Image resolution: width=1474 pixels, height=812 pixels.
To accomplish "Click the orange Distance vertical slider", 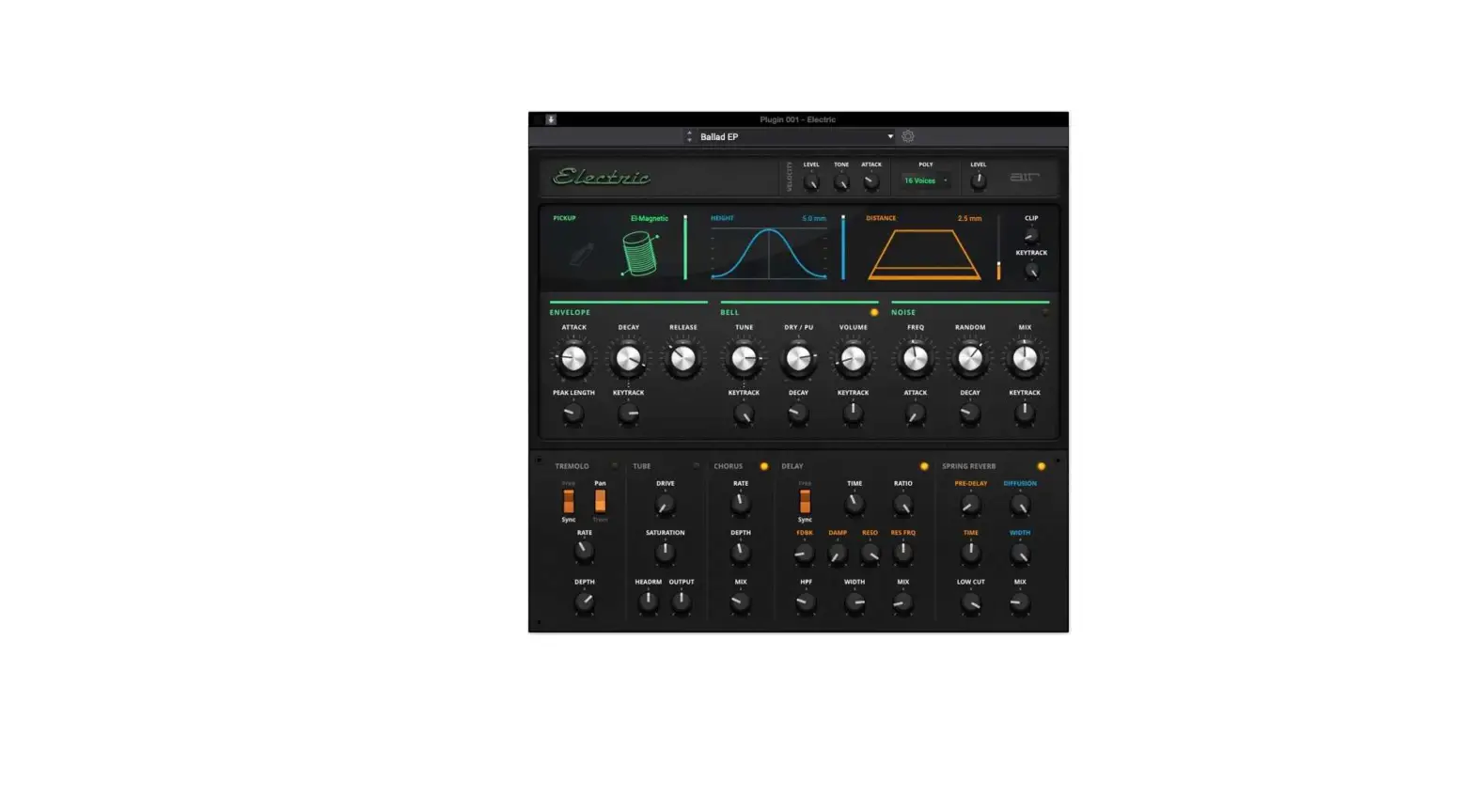I will point(998,247).
